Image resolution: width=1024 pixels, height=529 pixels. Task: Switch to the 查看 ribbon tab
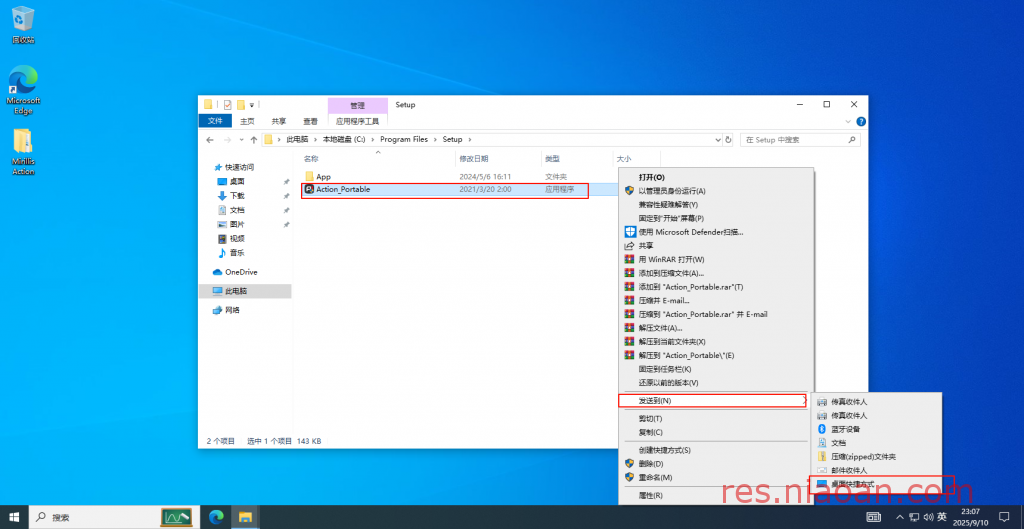(310, 121)
